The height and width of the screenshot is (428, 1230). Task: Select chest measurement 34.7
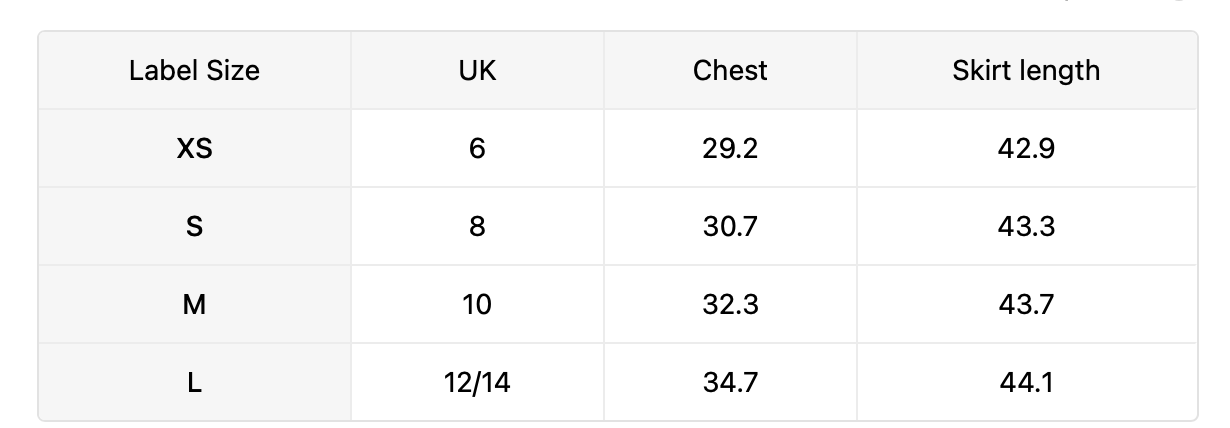click(730, 382)
